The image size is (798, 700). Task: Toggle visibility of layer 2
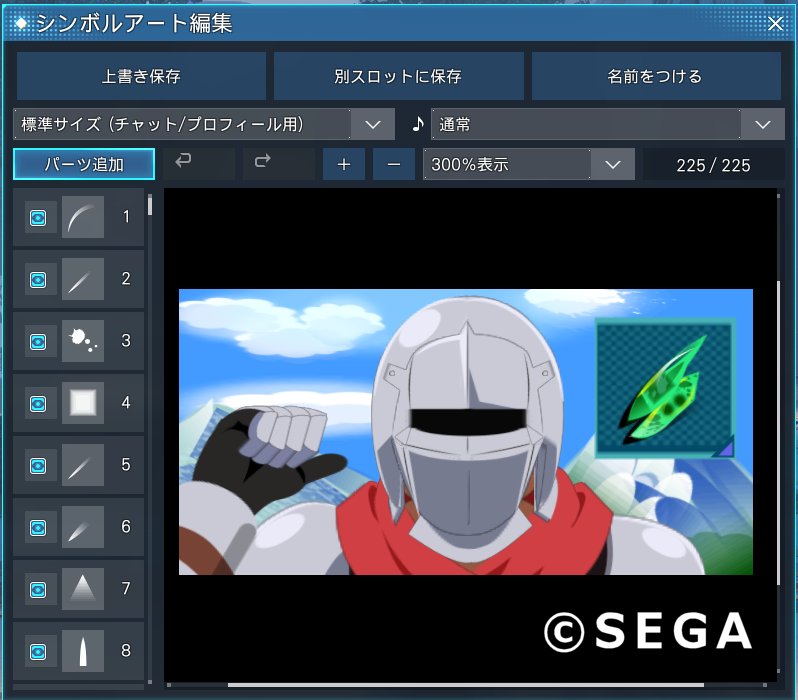click(x=38, y=279)
